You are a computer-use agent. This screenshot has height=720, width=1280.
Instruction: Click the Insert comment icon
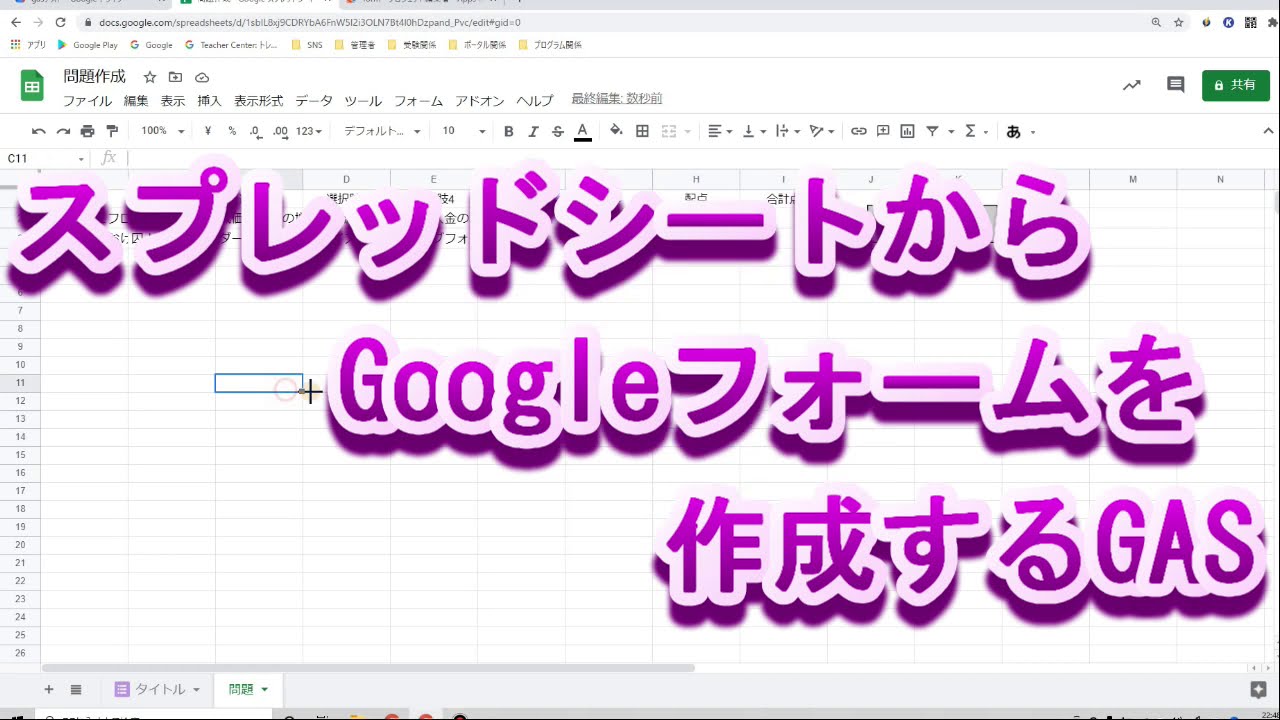tap(883, 131)
